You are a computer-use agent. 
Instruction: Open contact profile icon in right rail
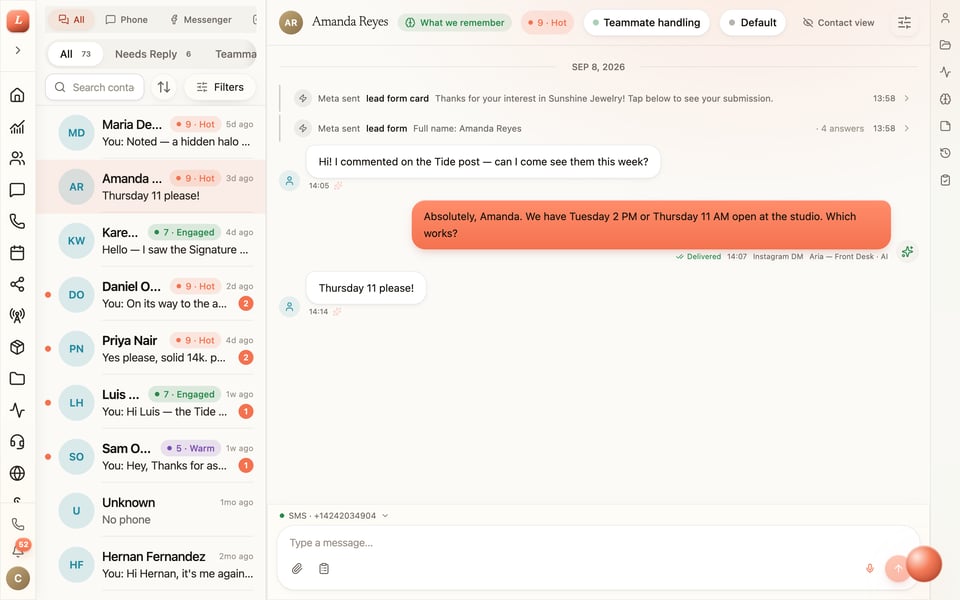[x=945, y=18]
